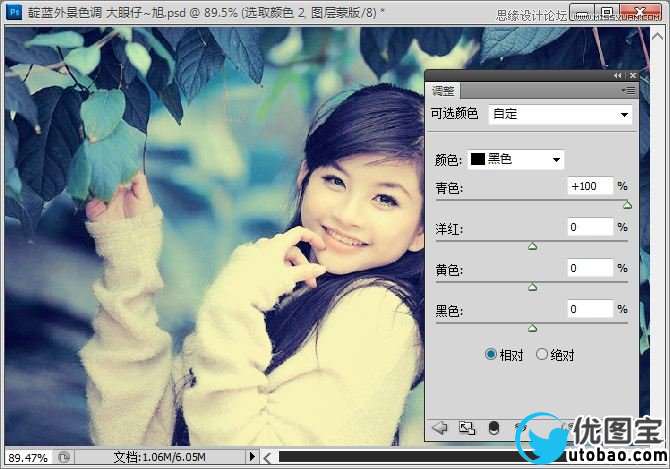Screen dimensions: 670x469
Task: Click the 洋红: label
Action: tap(449, 229)
